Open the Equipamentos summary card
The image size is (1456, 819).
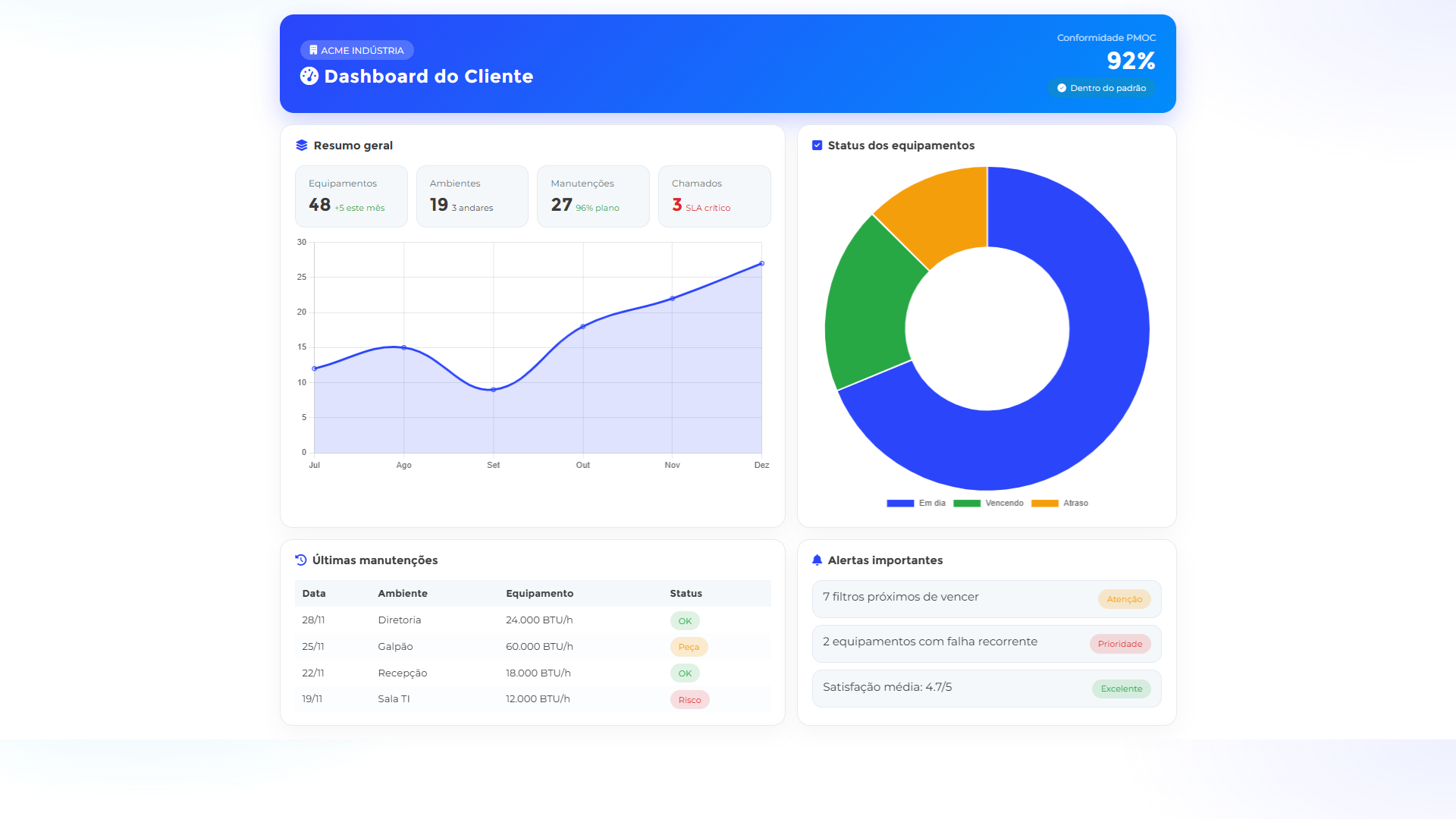pyautogui.click(x=351, y=196)
